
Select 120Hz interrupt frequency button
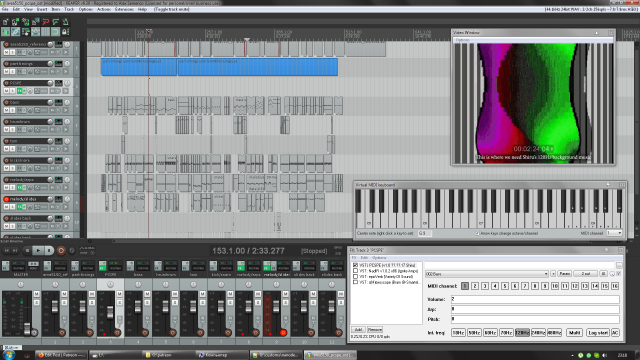click(x=522, y=333)
